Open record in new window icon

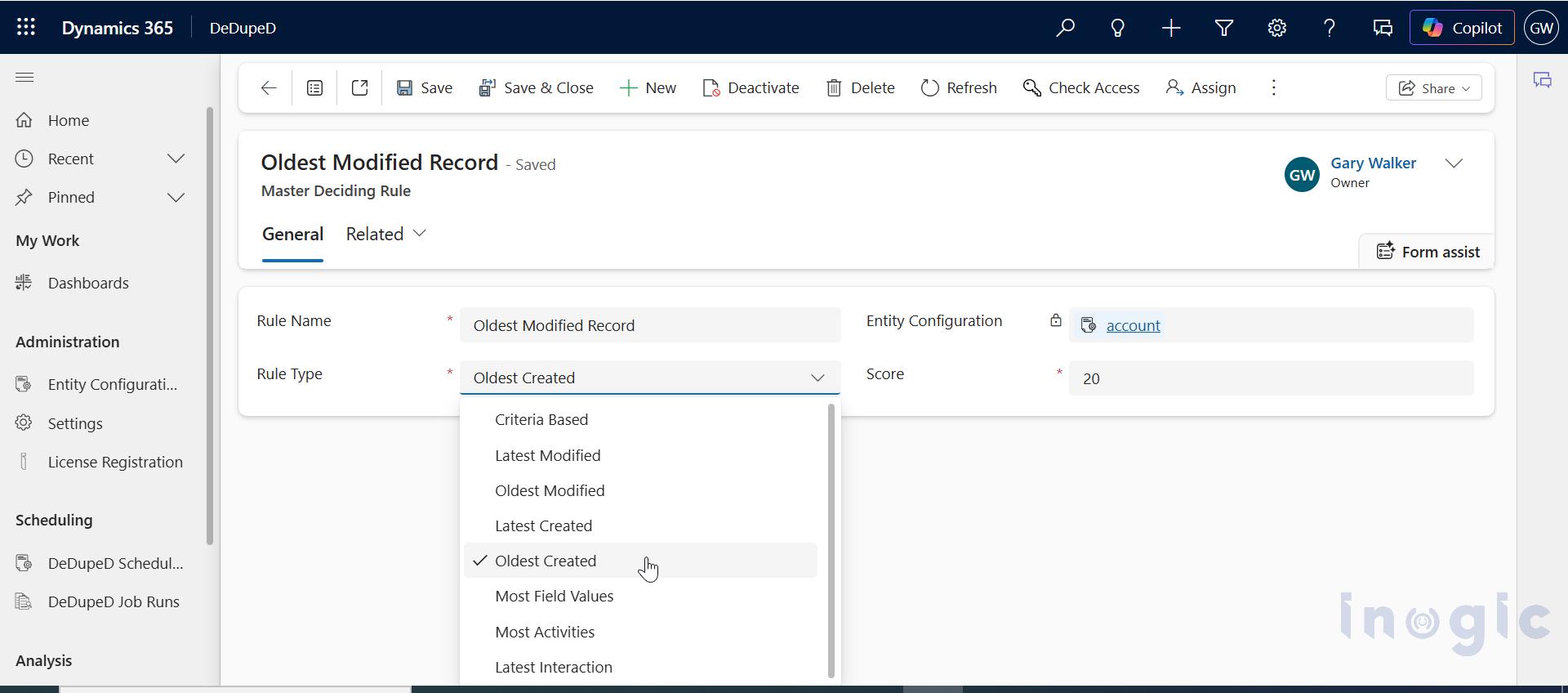tap(359, 88)
